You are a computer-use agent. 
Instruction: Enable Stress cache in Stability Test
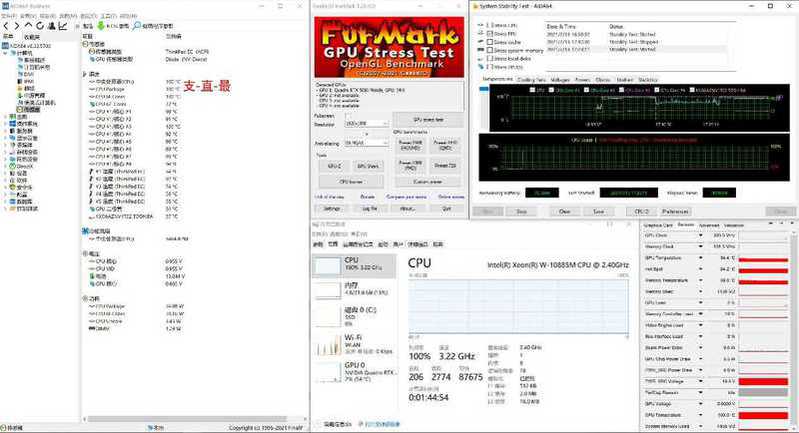490,42
